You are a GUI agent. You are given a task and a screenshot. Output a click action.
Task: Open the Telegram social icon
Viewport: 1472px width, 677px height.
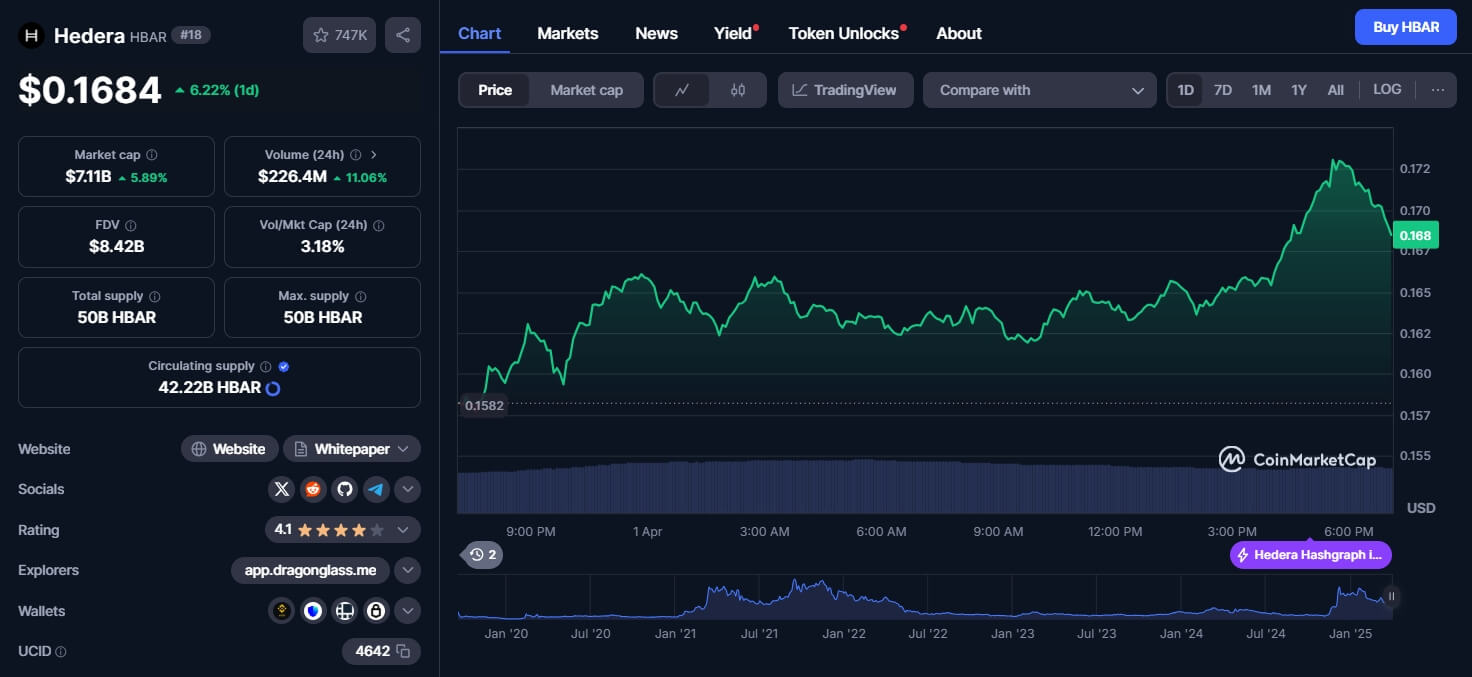tap(376, 489)
